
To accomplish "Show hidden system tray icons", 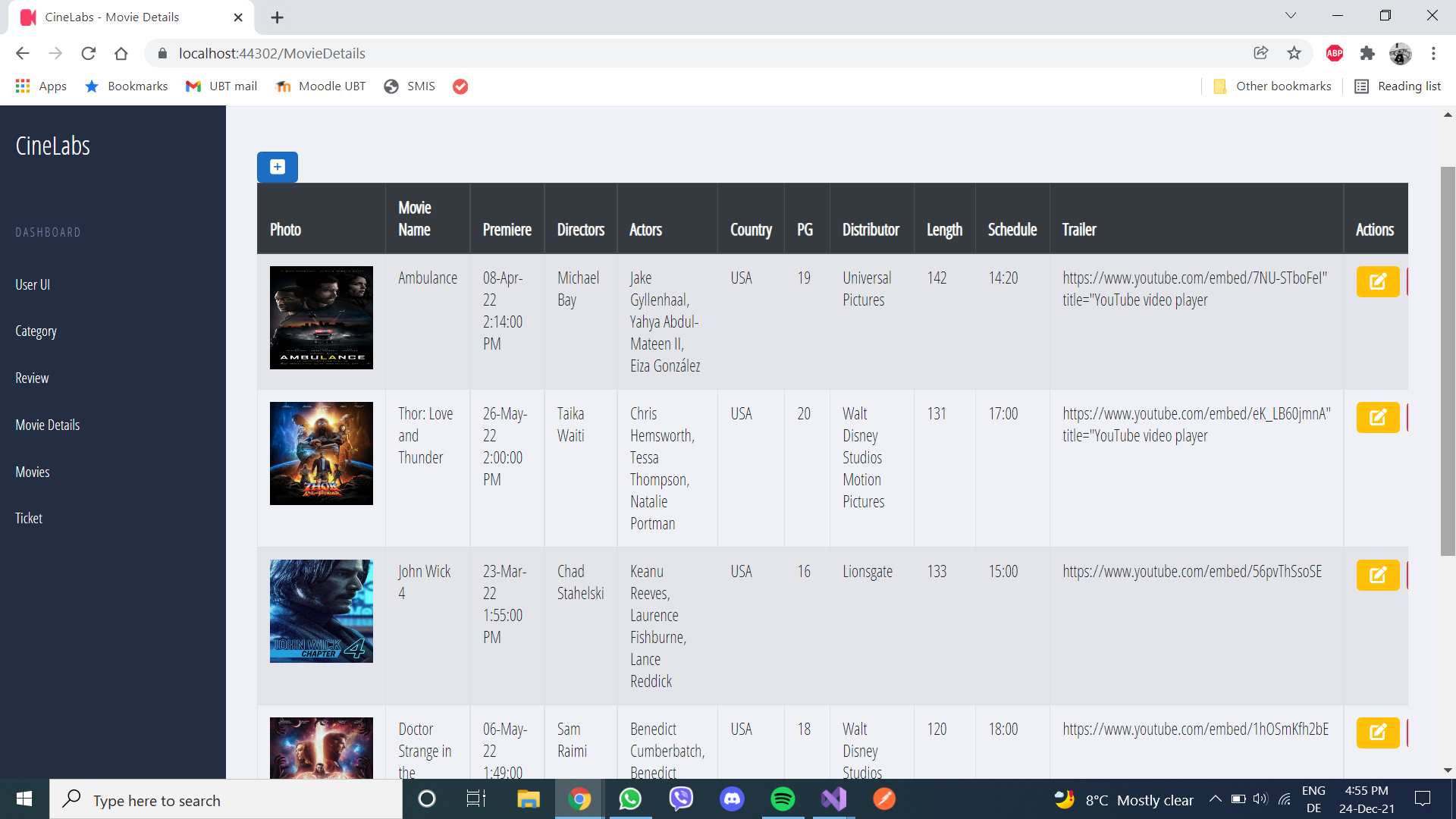I will [x=1215, y=799].
